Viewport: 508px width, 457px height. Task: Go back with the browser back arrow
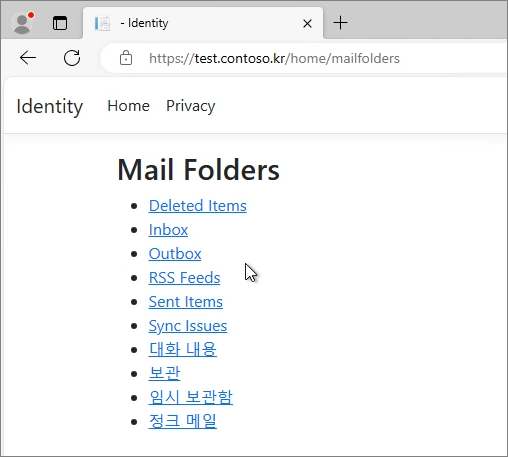coord(28,58)
